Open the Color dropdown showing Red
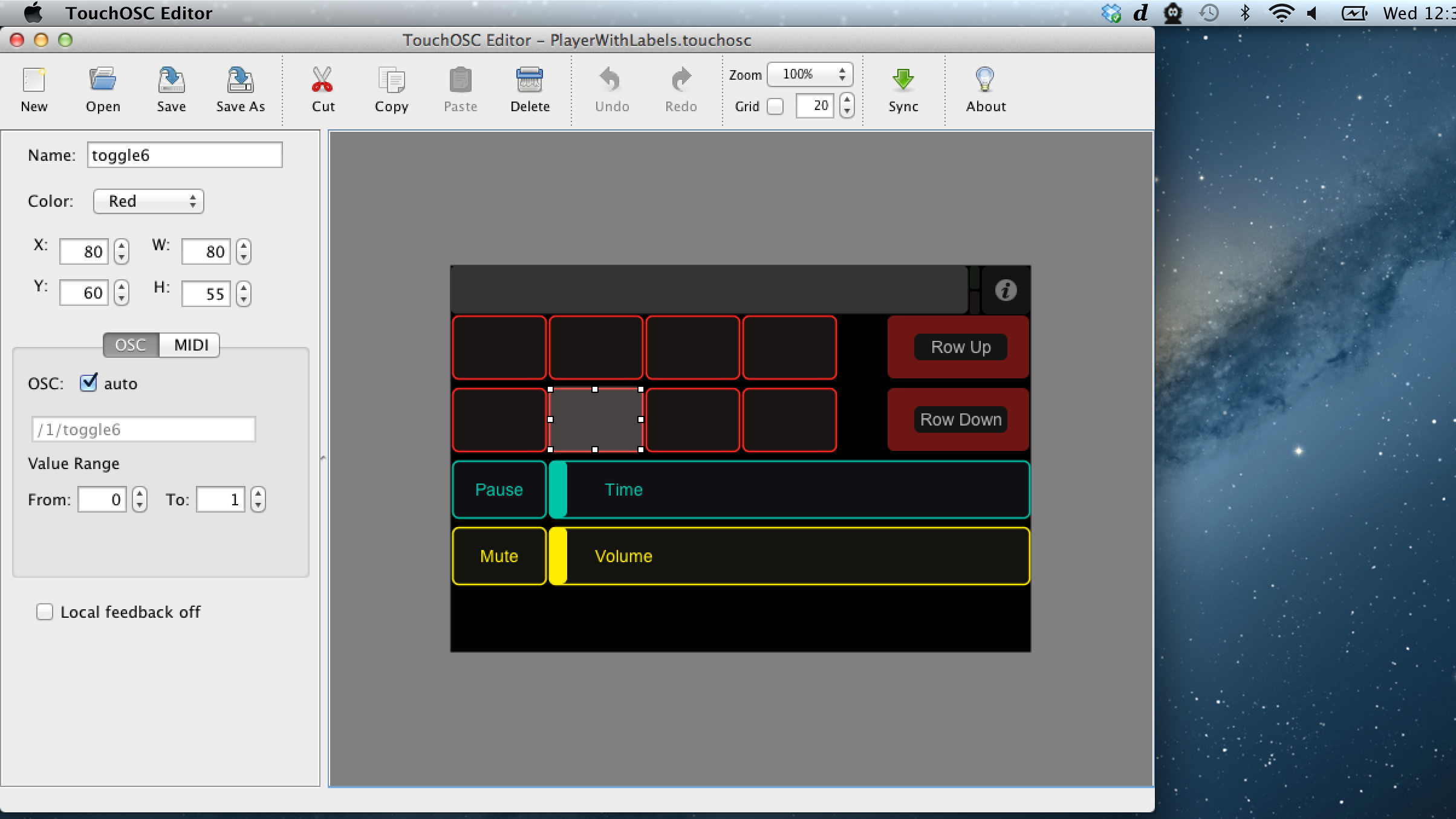Image resolution: width=1456 pixels, height=819 pixels. click(x=149, y=201)
